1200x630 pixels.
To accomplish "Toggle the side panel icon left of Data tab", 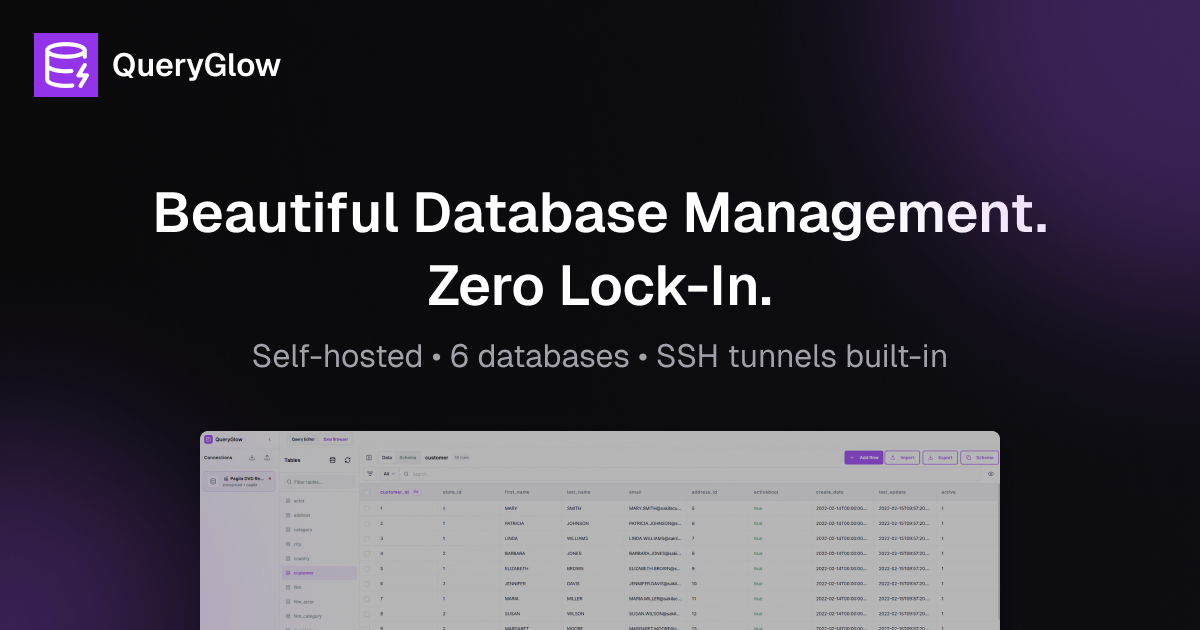I will pyautogui.click(x=369, y=457).
